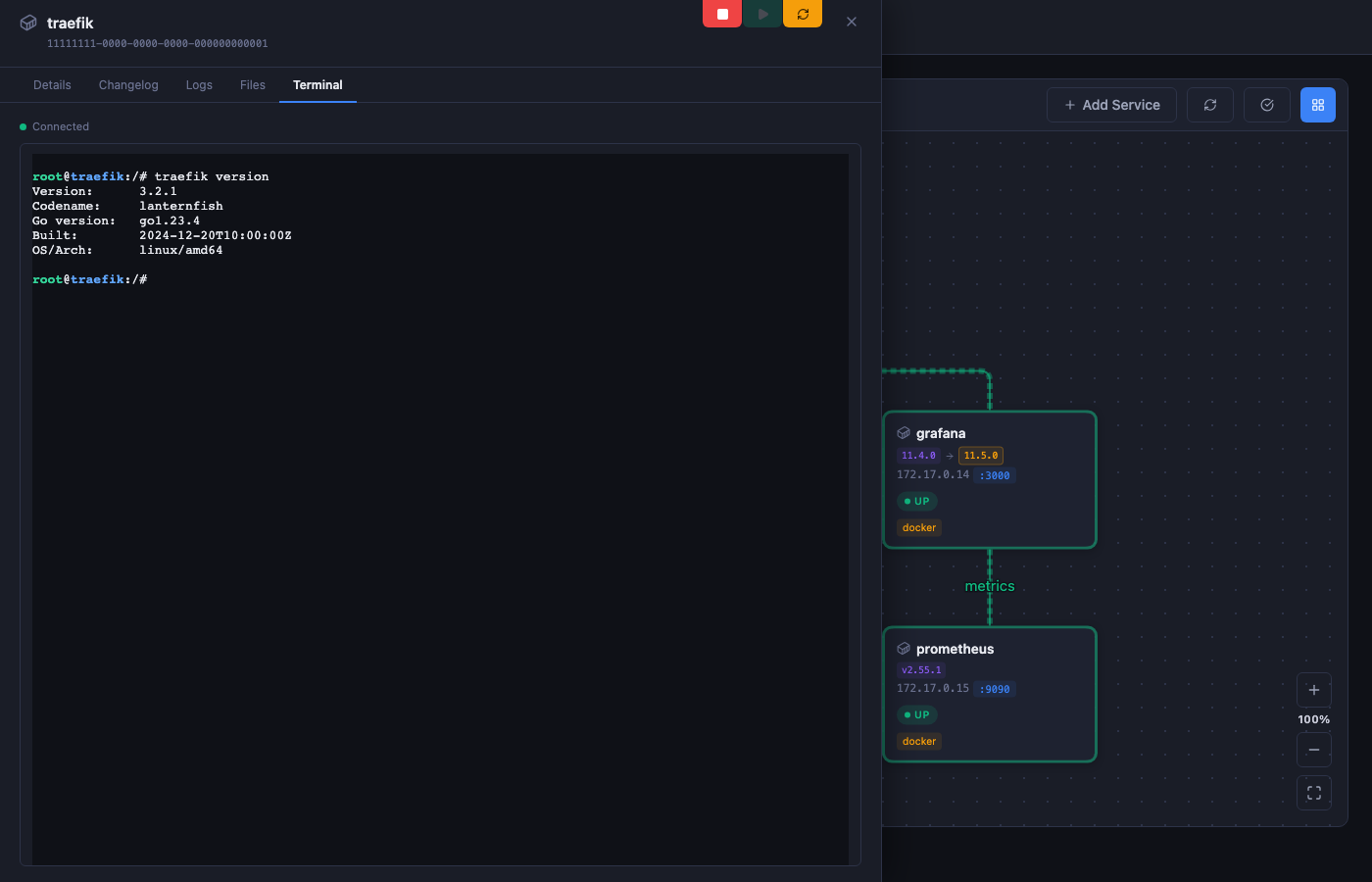Click the Add Service button
The height and width of the screenshot is (882, 1372).
coord(1112,105)
